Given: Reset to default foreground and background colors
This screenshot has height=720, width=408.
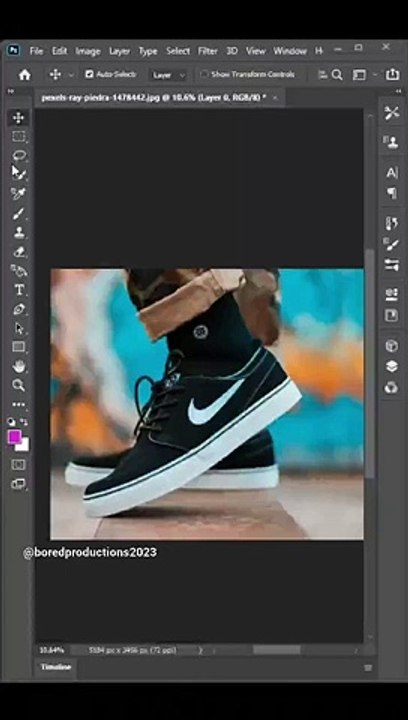Looking at the screenshot, I should 12,422.
